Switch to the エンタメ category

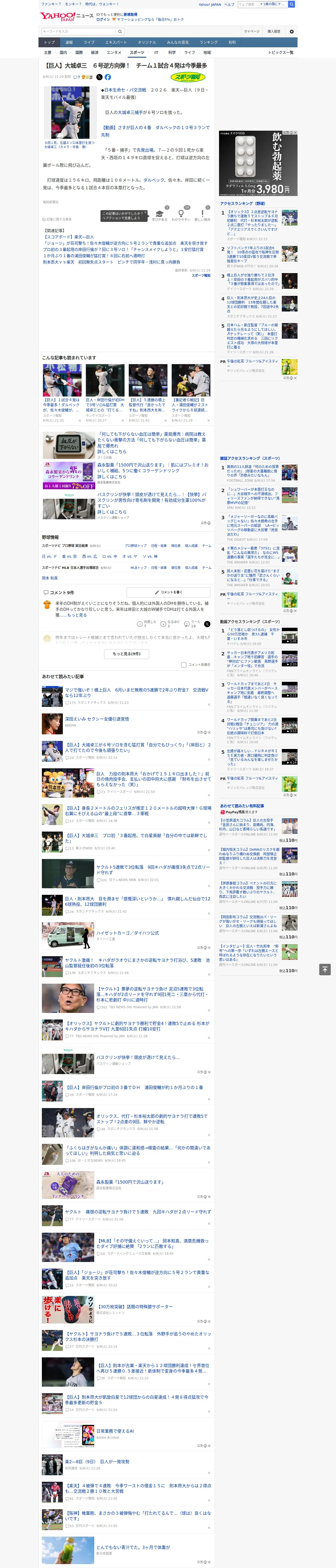[x=114, y=52]
